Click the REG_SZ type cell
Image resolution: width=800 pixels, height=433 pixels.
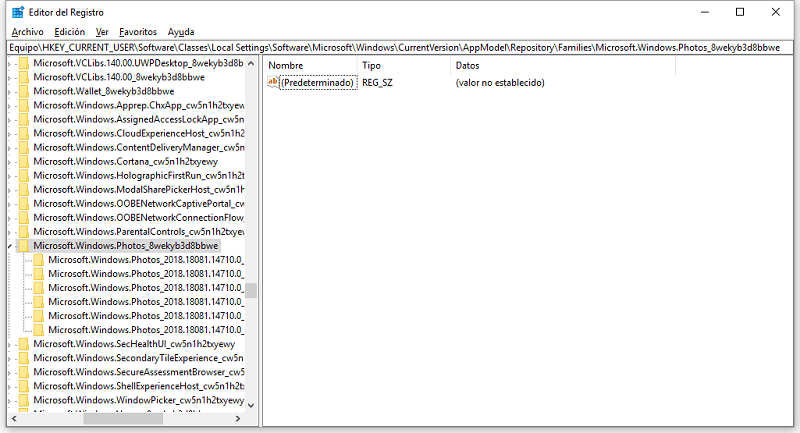point(378,83)
